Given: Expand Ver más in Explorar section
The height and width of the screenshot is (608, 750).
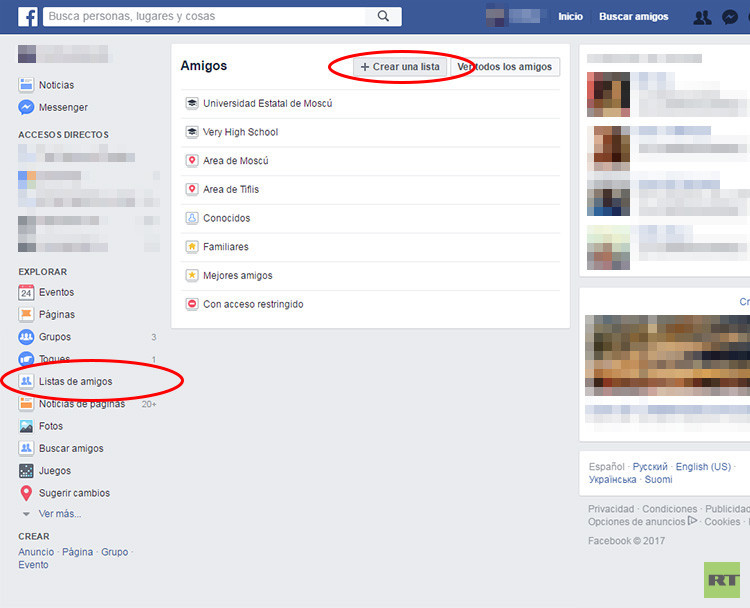Looking at the screenshot, I should (52, 514).
